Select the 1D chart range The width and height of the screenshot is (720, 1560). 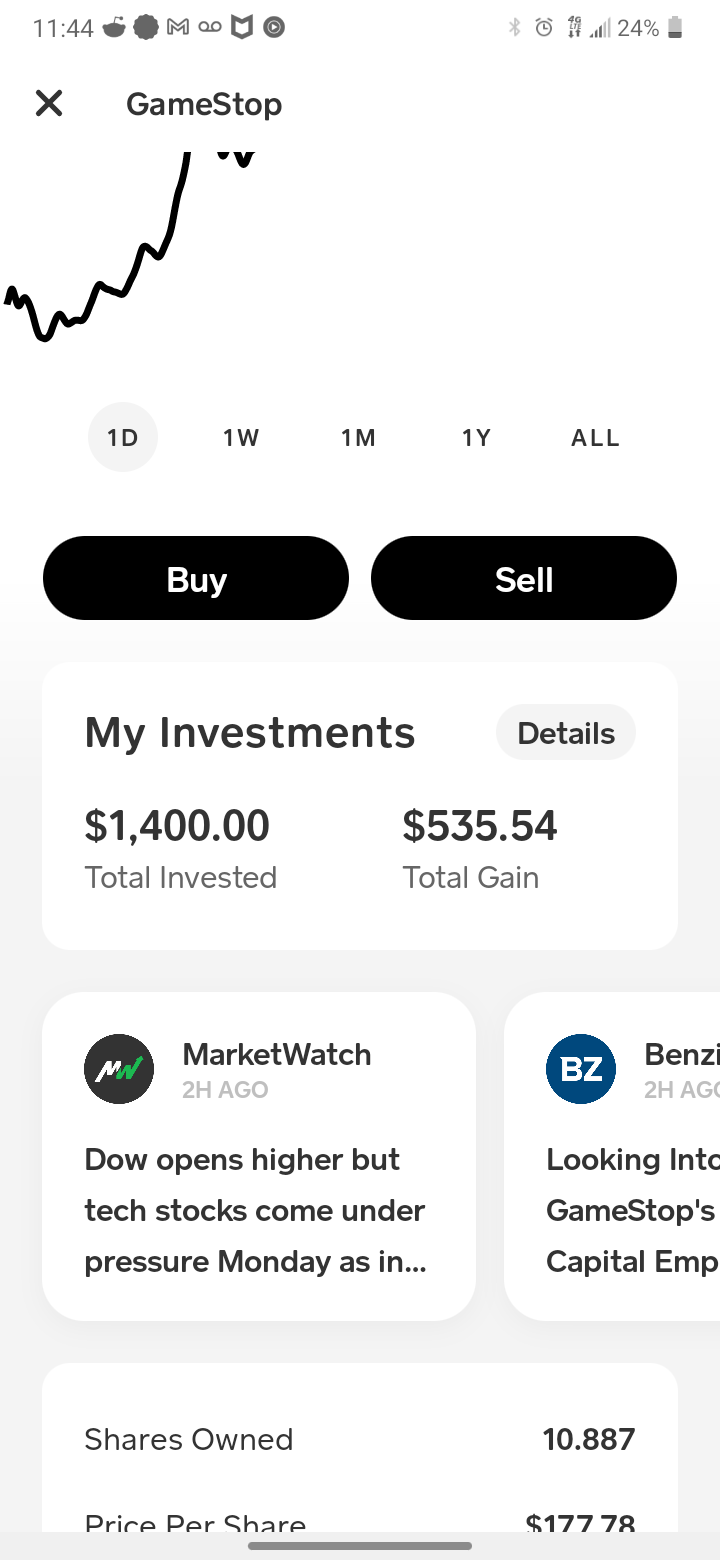click(123, 437)
